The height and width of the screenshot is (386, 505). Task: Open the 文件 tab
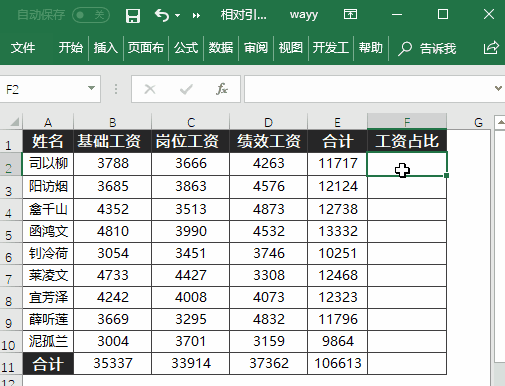point(23,48)
